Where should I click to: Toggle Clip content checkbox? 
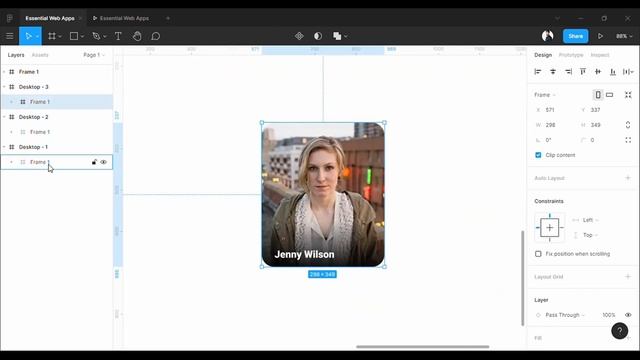click(538, 155)
